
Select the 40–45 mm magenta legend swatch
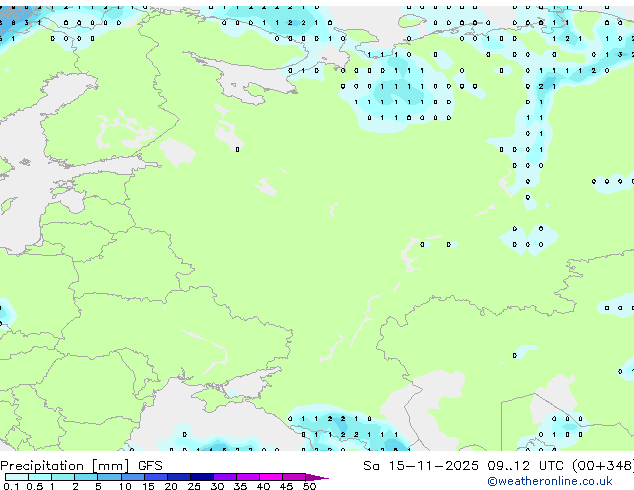point(271,477)
